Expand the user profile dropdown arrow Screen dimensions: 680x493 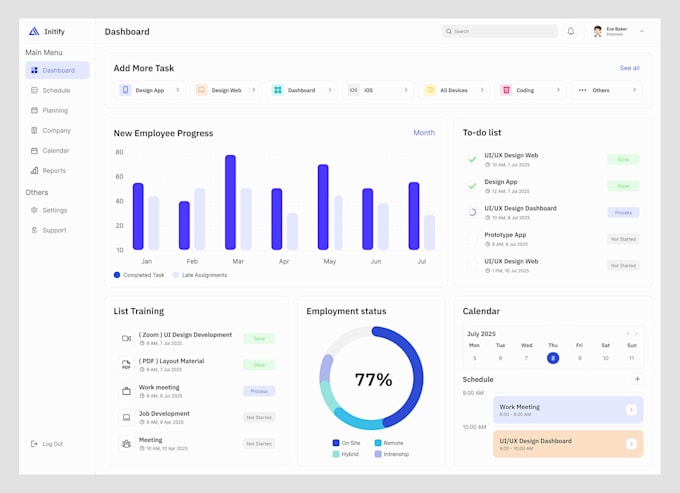tap(642, 31)
